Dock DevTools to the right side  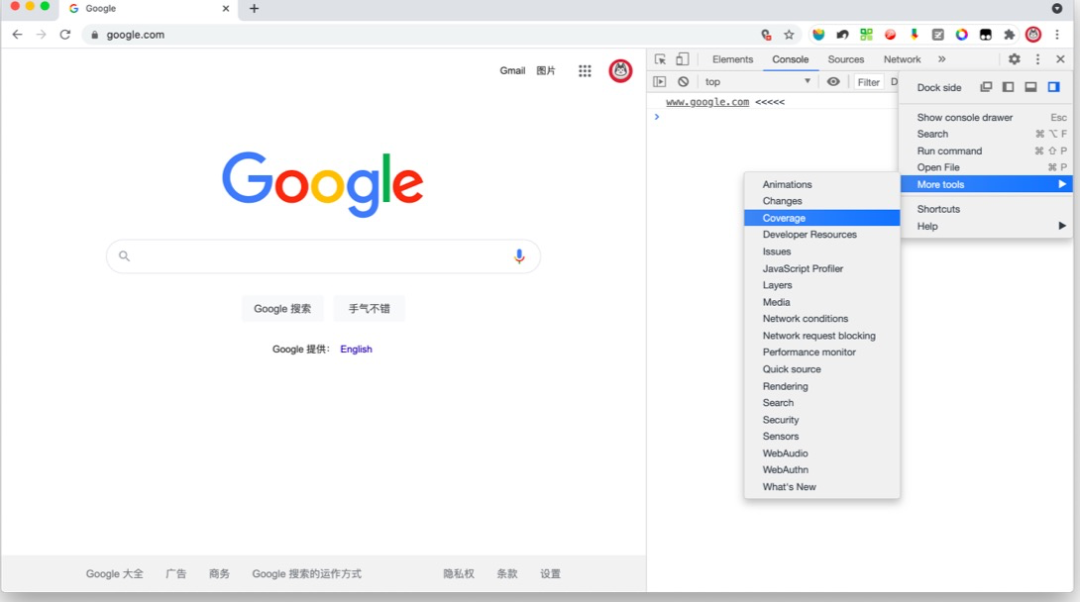[x=1053, y=87]
